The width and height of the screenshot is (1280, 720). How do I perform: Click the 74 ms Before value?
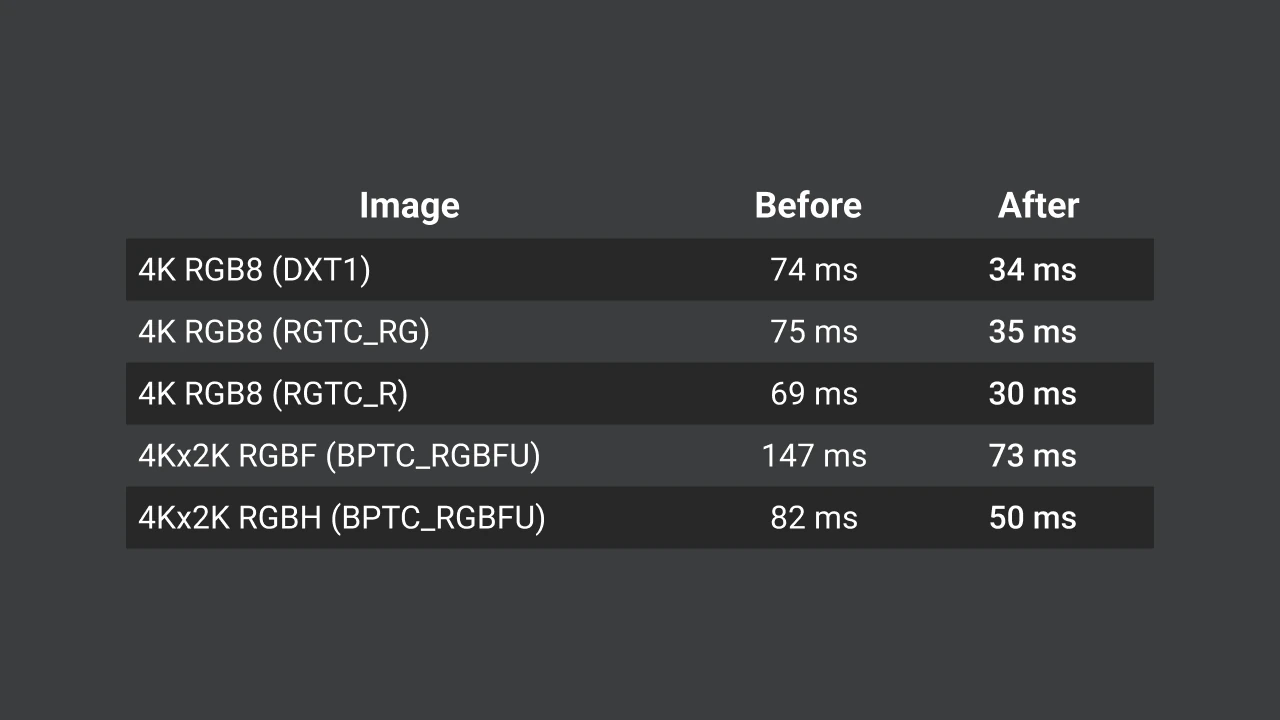[814, 270]
